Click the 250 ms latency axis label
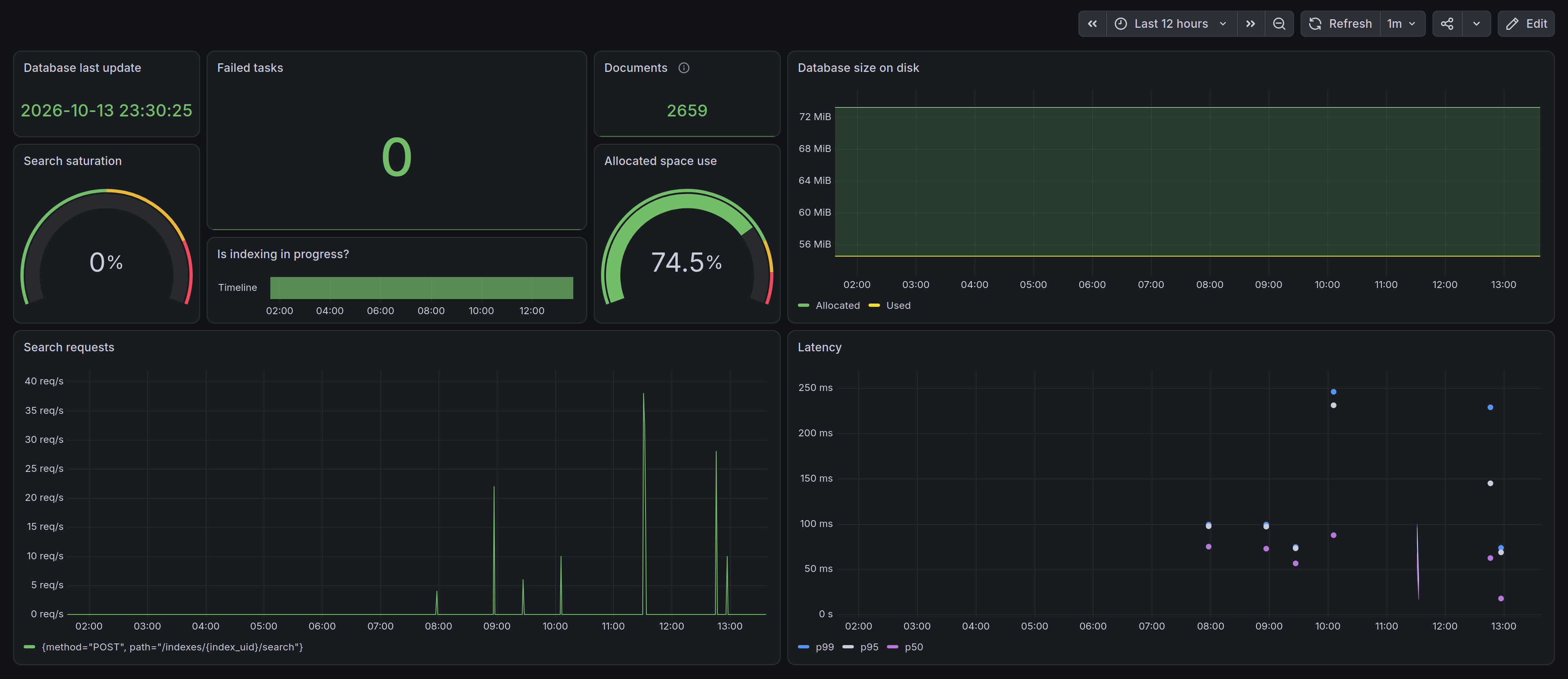Screen dimensions: 1568x679 pyautogui.click(x=815, y=387)
